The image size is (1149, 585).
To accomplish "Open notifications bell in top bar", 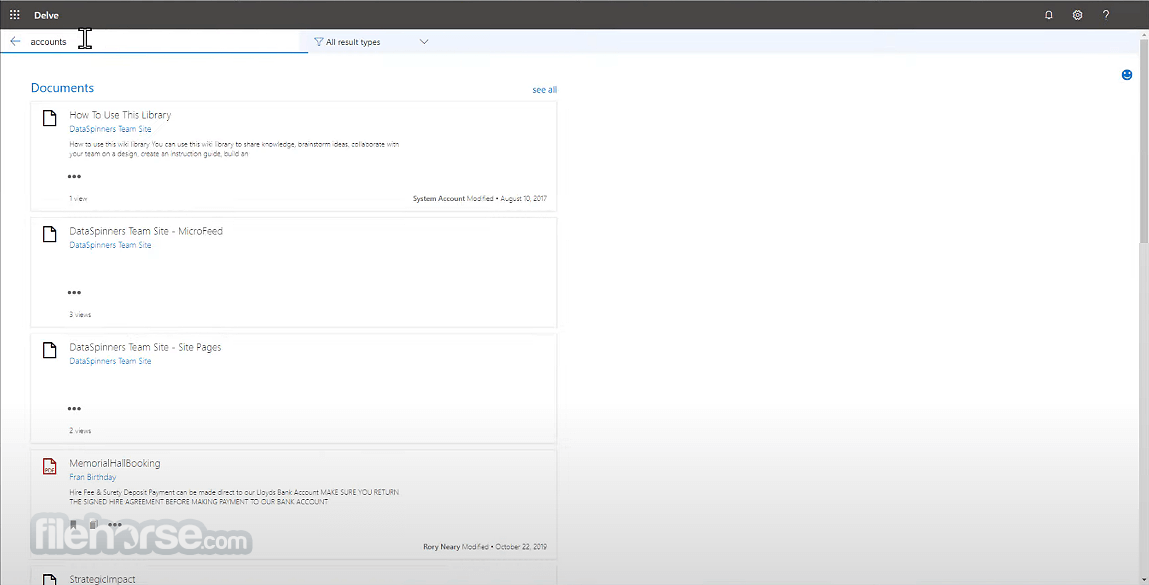I will pos(1049,15).
